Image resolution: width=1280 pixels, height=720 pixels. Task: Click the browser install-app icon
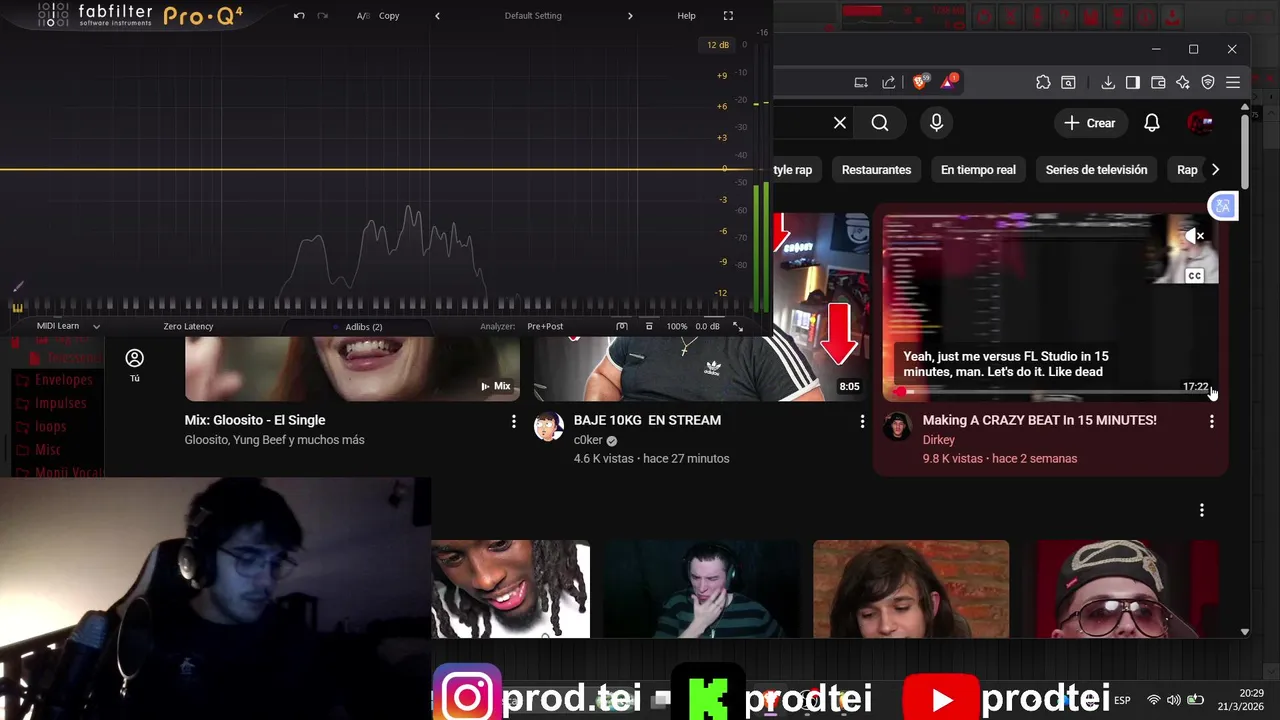[861, 83]
